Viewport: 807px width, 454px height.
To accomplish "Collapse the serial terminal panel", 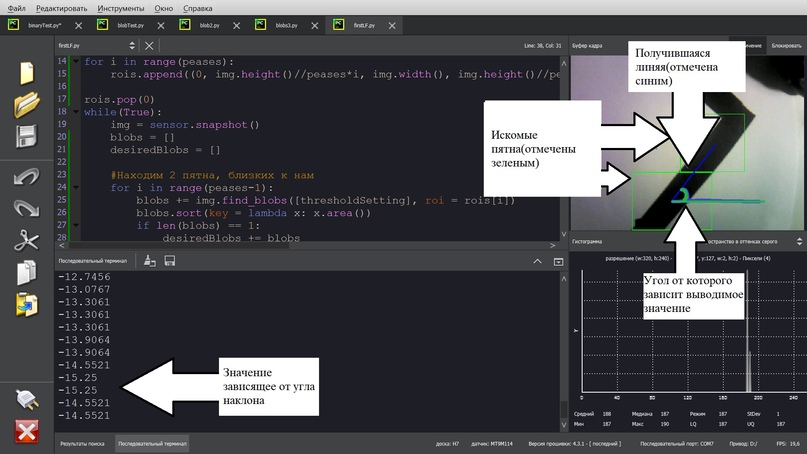I will pyautogui.click(x=558, y=262).
